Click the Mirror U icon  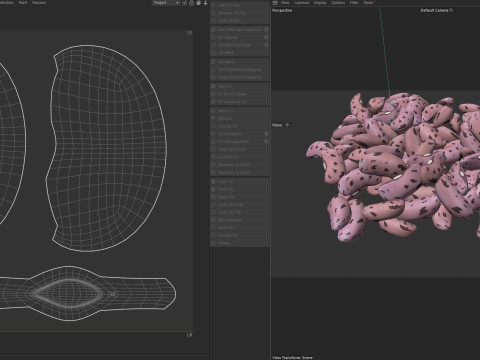click(x=213, y=110)
